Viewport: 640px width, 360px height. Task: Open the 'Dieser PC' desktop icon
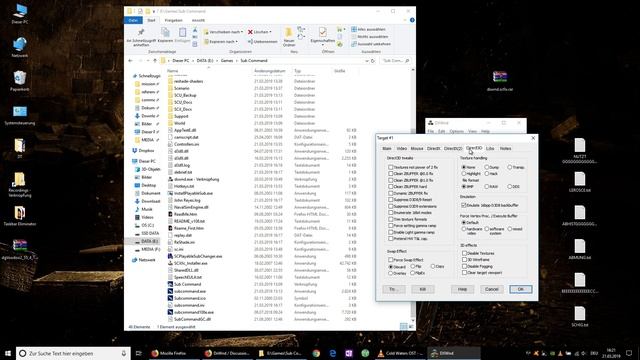(x=20, y=13)
